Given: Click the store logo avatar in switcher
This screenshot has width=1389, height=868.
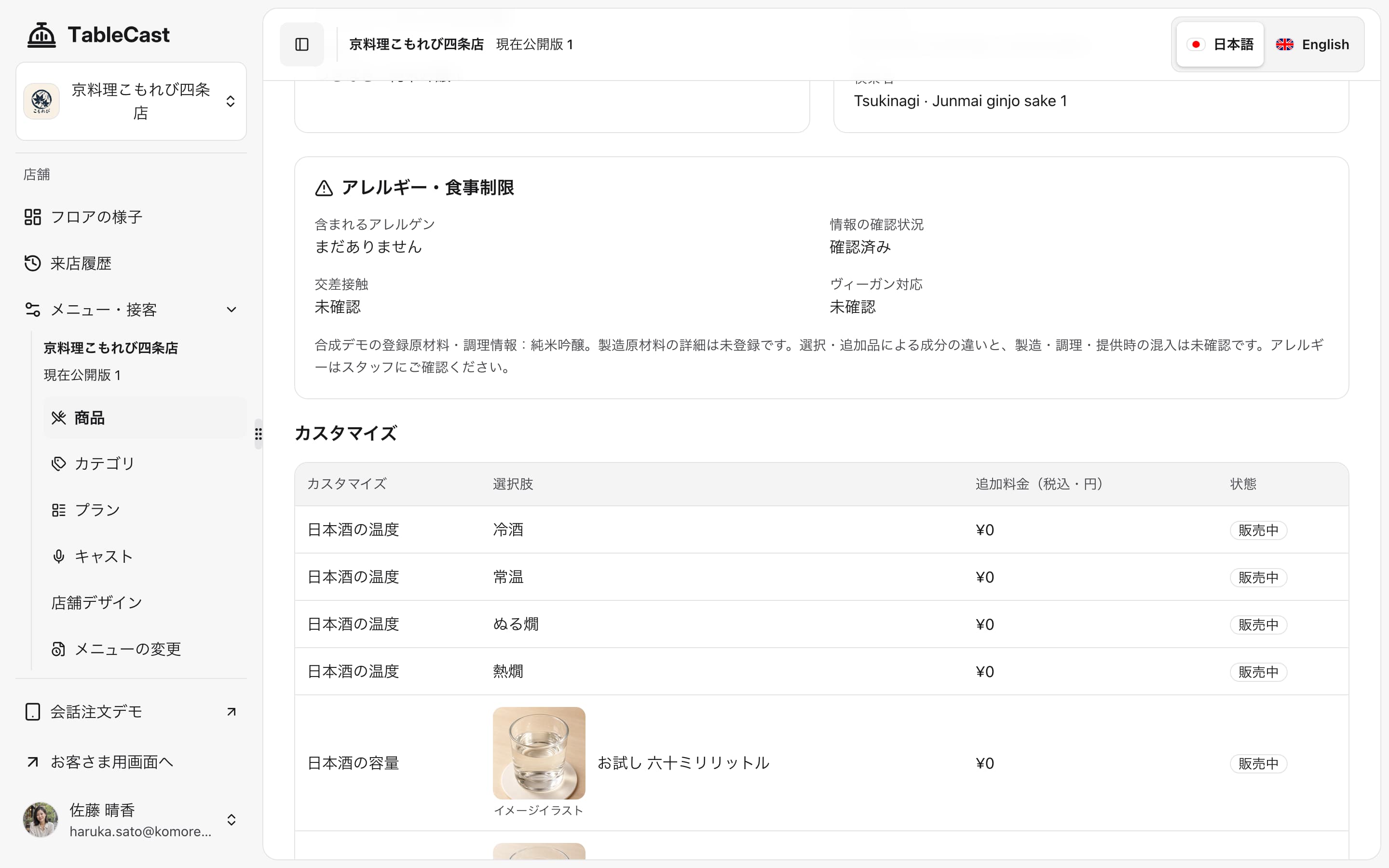Looking at the screenshot, I should [41, 102].
